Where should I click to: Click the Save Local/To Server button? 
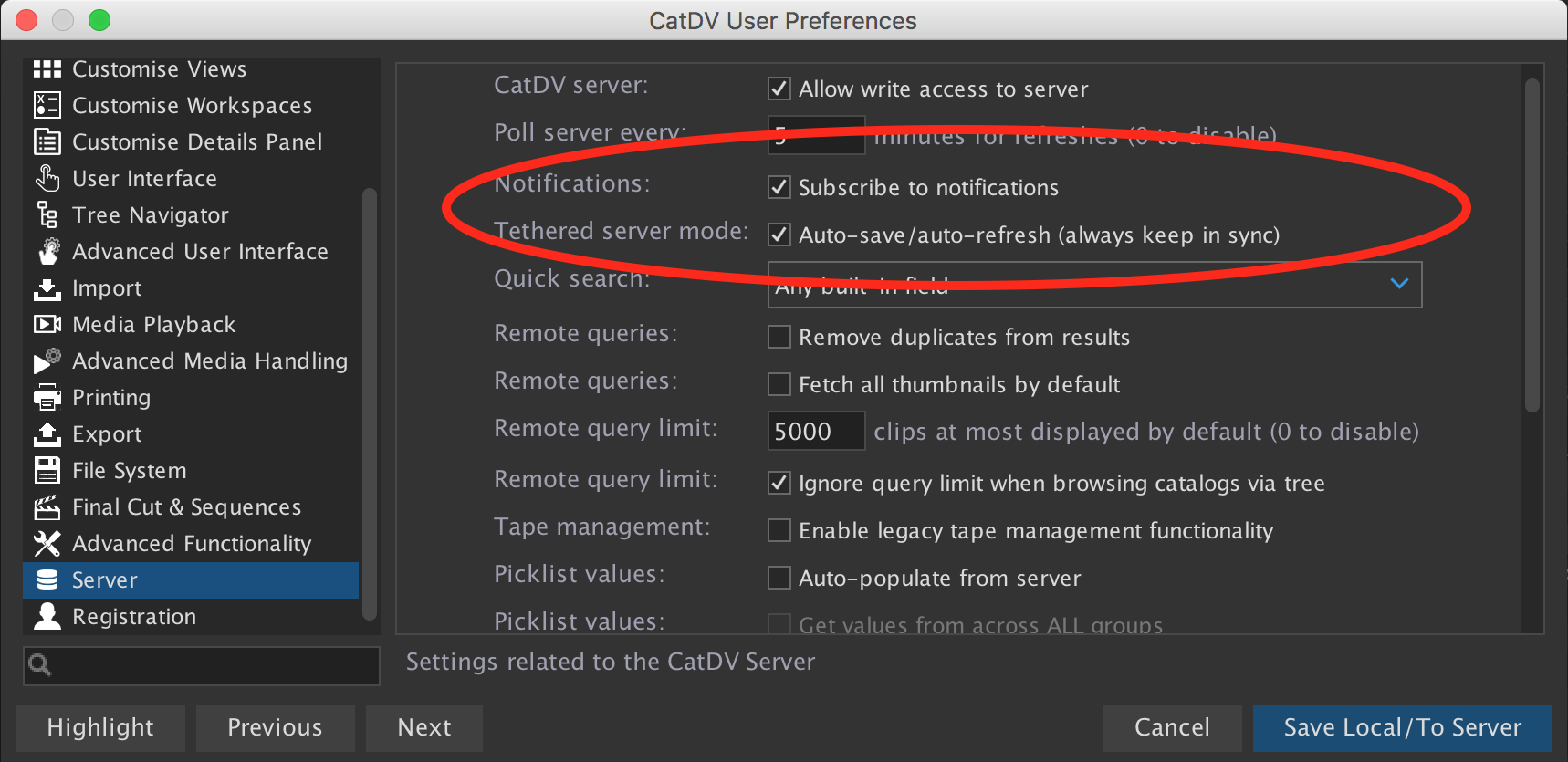coord(1403,727)
